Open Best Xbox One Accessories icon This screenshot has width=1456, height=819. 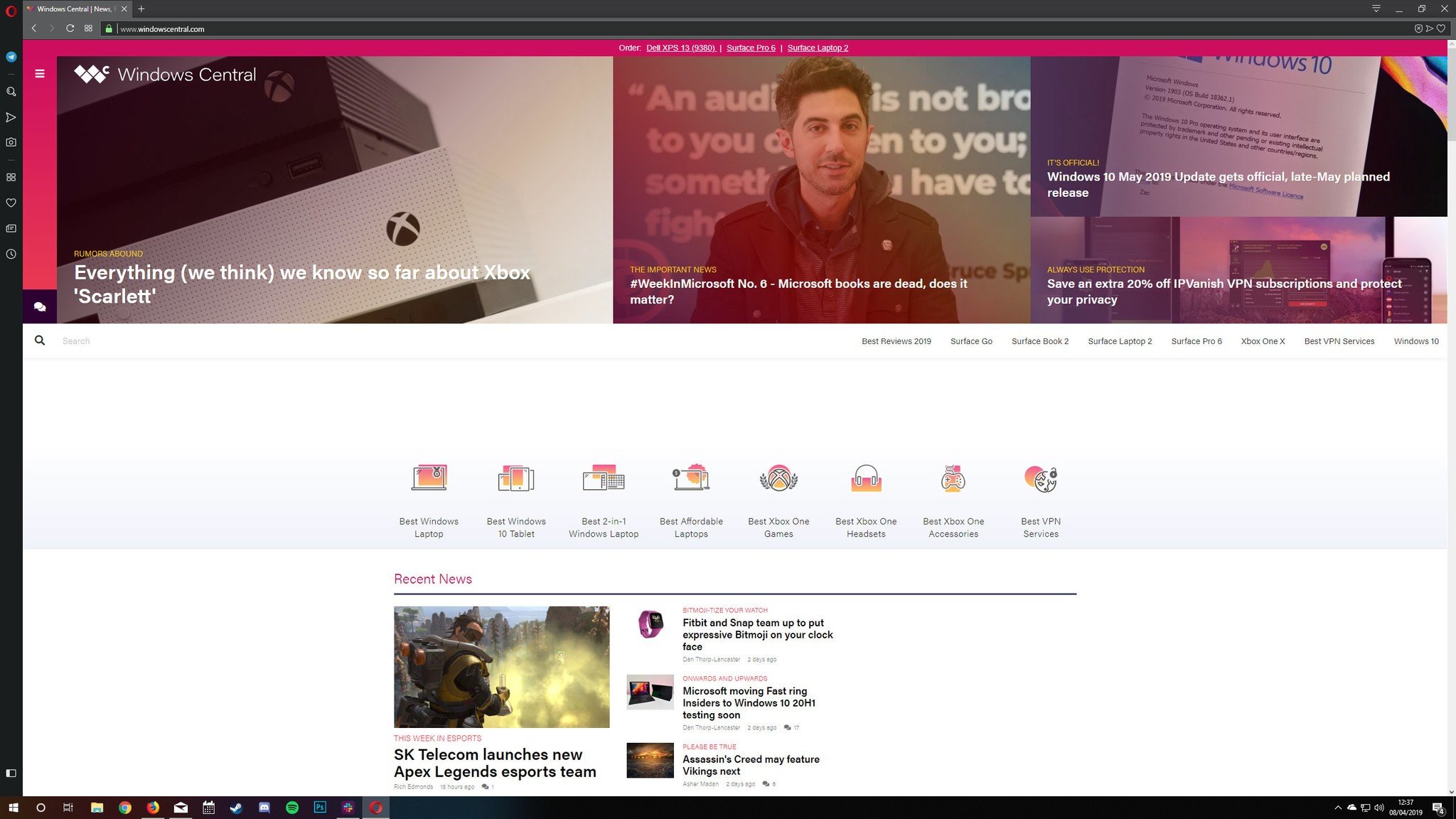point(953,478)
